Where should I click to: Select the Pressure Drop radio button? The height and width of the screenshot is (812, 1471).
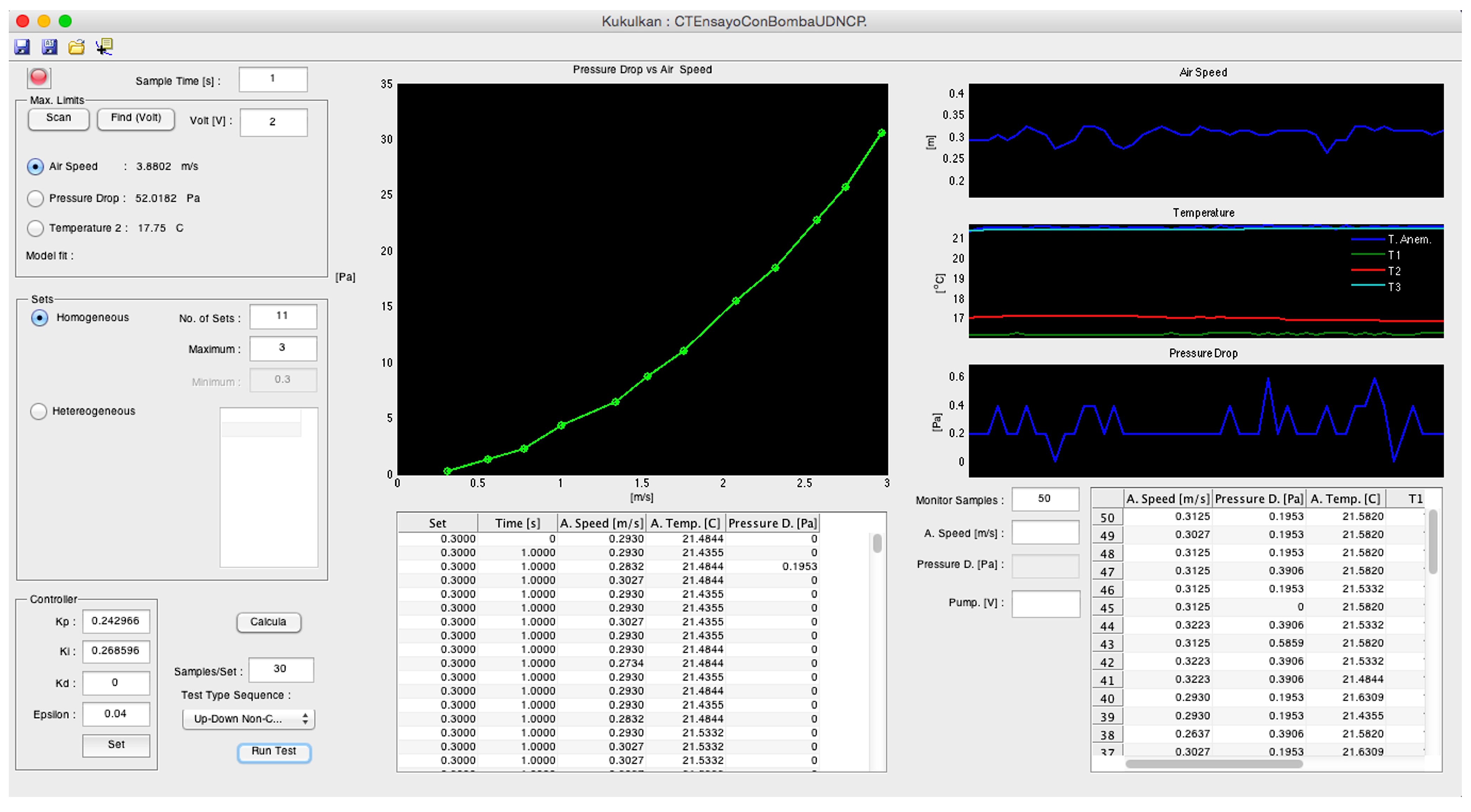(36, 199)
